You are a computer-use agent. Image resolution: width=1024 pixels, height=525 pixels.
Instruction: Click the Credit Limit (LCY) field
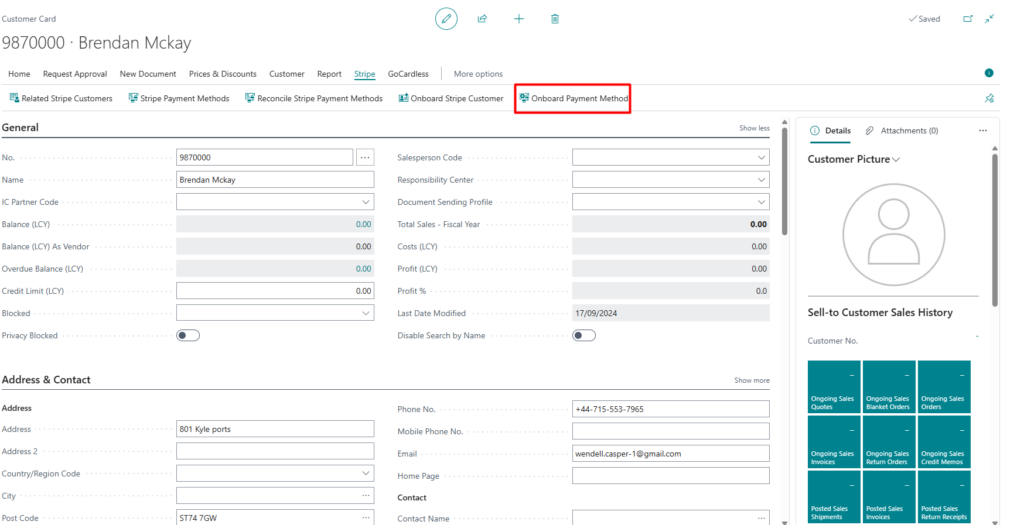275,291
